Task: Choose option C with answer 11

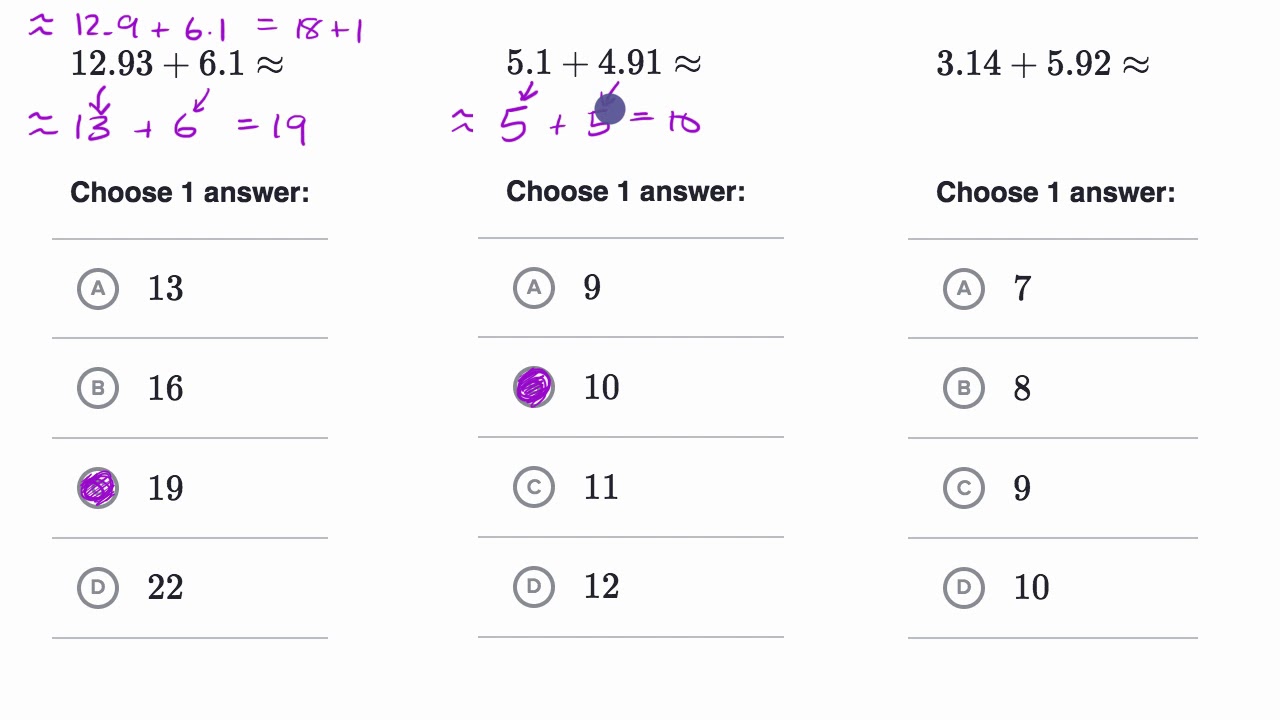Action: point(534,487)
